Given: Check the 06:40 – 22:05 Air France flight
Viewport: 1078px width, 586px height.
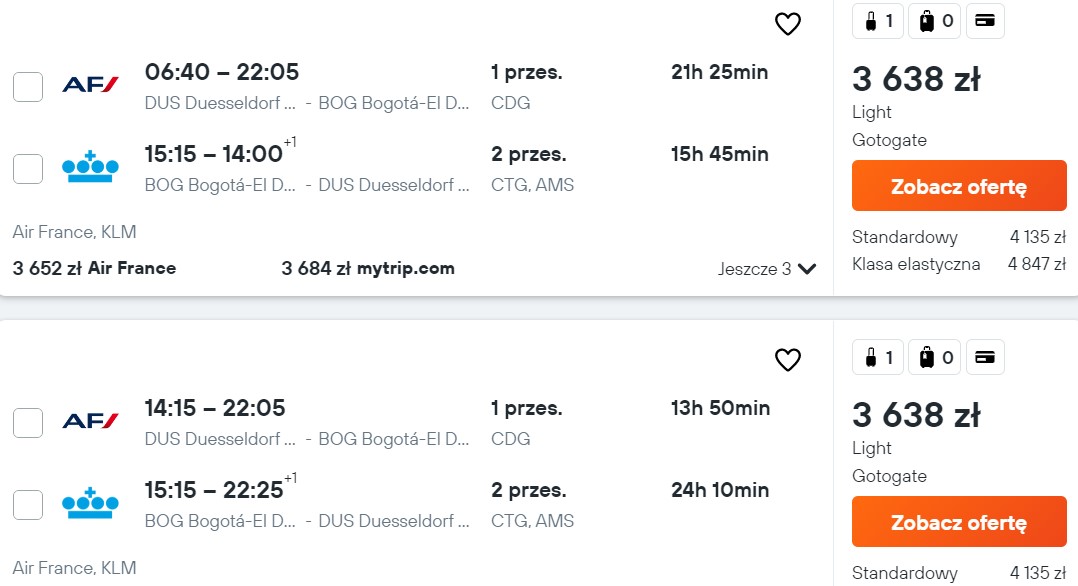Looking at the screenshot, I should [28, 87].
